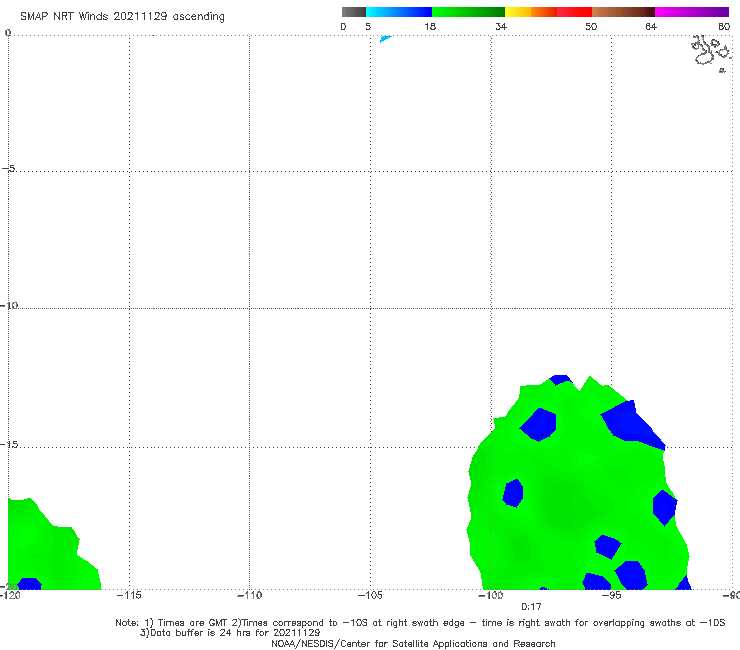The height and width of the screenshot is (650, 740).
Task: Click the latitude label '-15'
Action: (x=9, y=444)
